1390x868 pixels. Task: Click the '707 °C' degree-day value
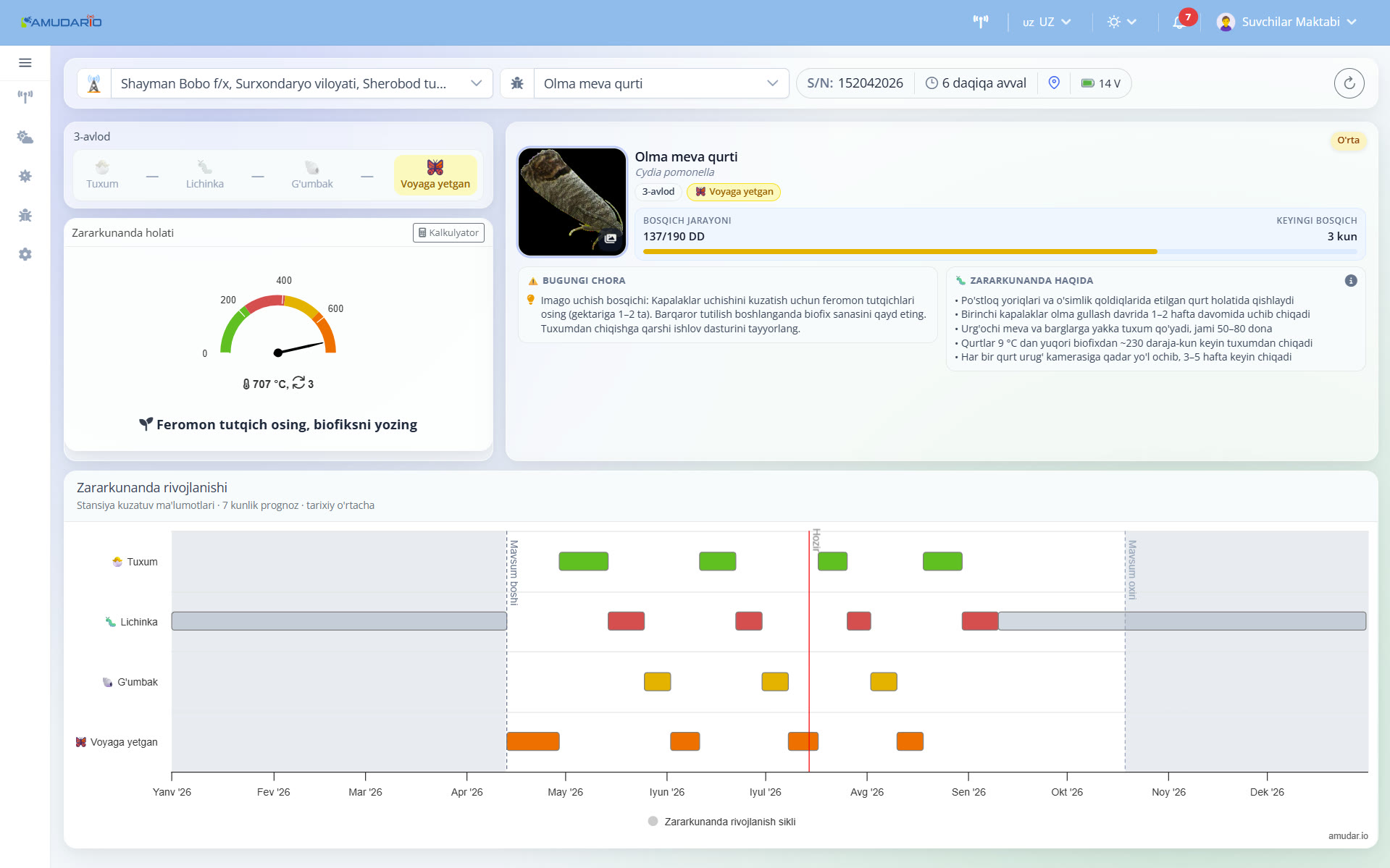[x=269, y=384]
